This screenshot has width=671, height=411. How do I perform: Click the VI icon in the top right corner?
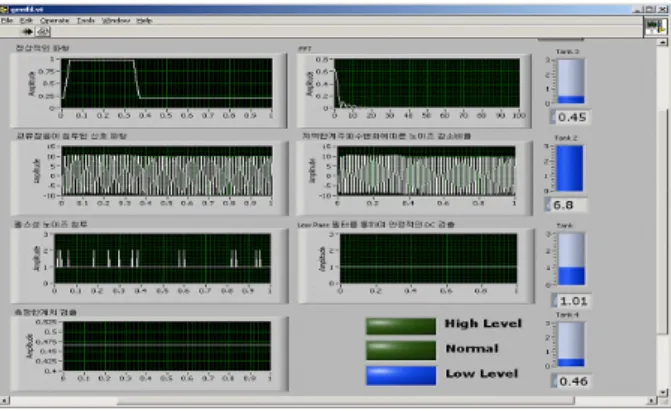point(656,27)
